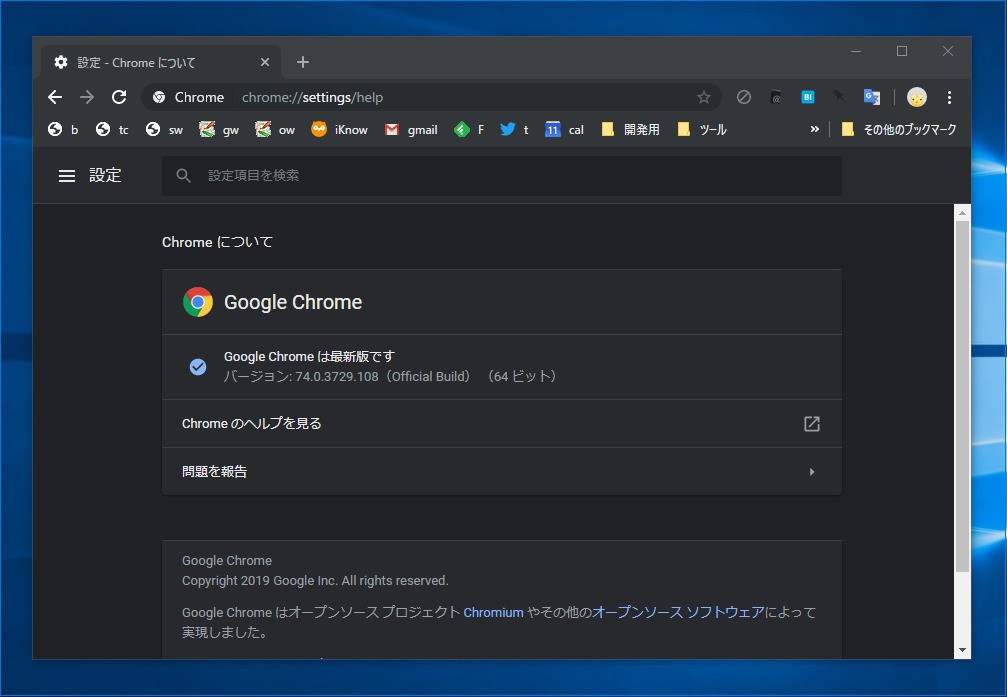
Task: Click Chrome のヘルプを見る external link row
Action: pos(501,423)
